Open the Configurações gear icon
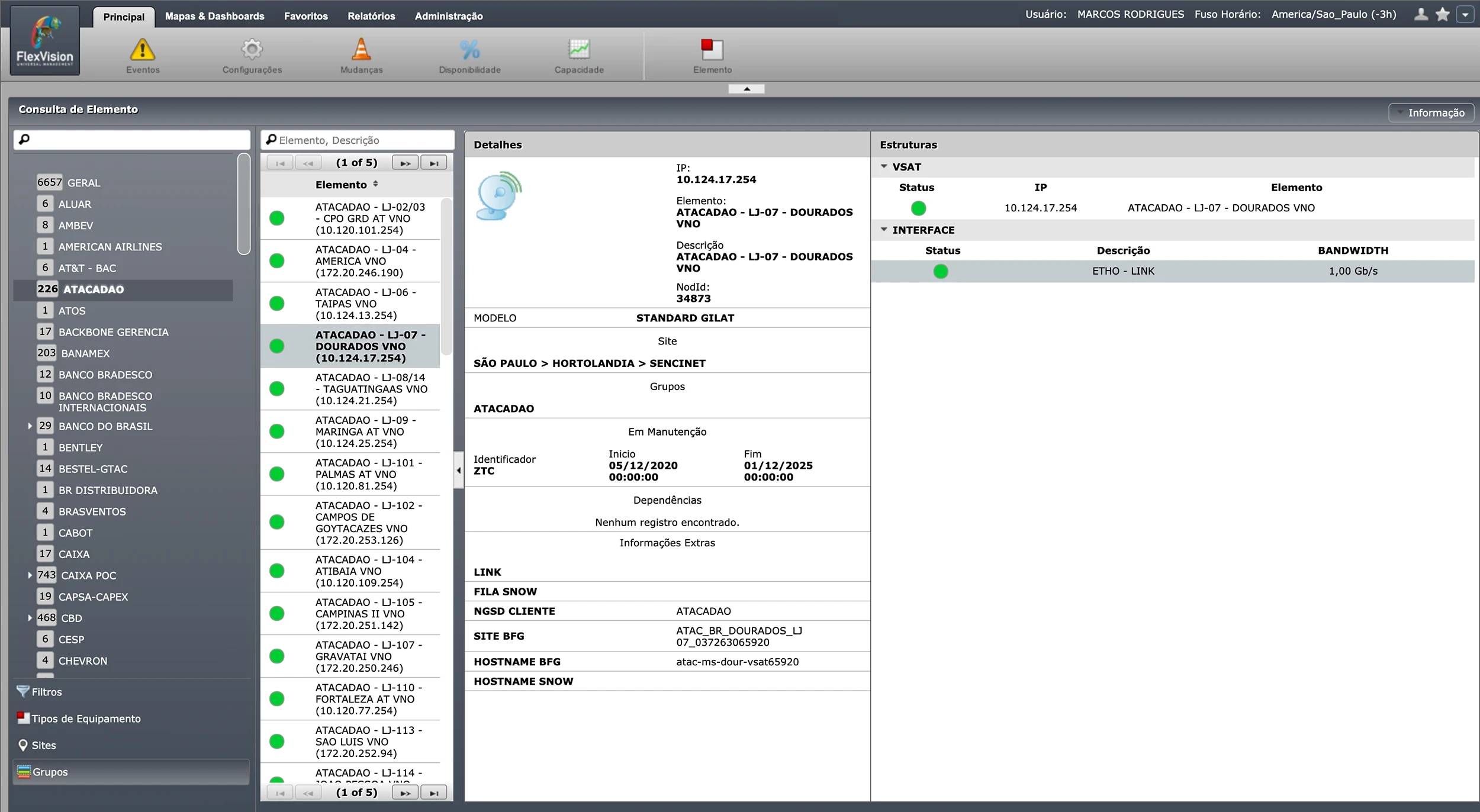 click(x=252, y=50)
